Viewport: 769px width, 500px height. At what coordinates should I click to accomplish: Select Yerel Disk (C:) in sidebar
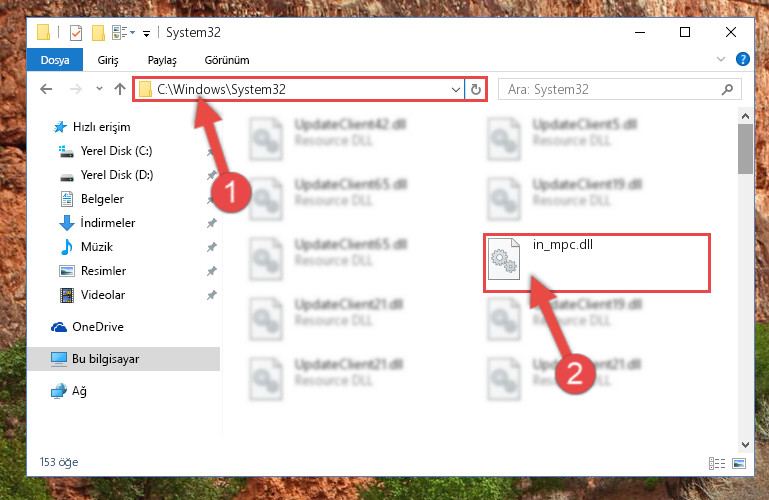pyautogui.click(x=116, y=150)
